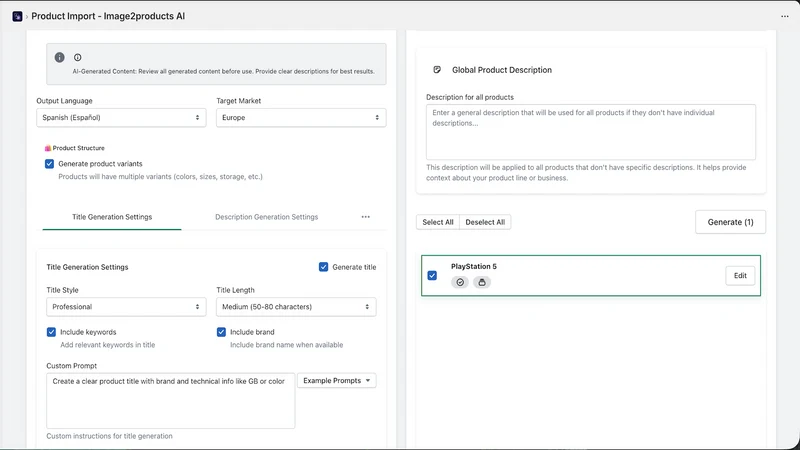
Task: Click the 'Custom instructions for title generation' hint
Action: (109, 436)
